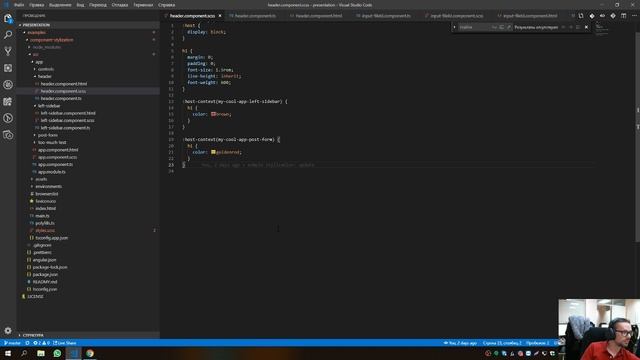Toggle match whole word in find widget

(502, 27)
